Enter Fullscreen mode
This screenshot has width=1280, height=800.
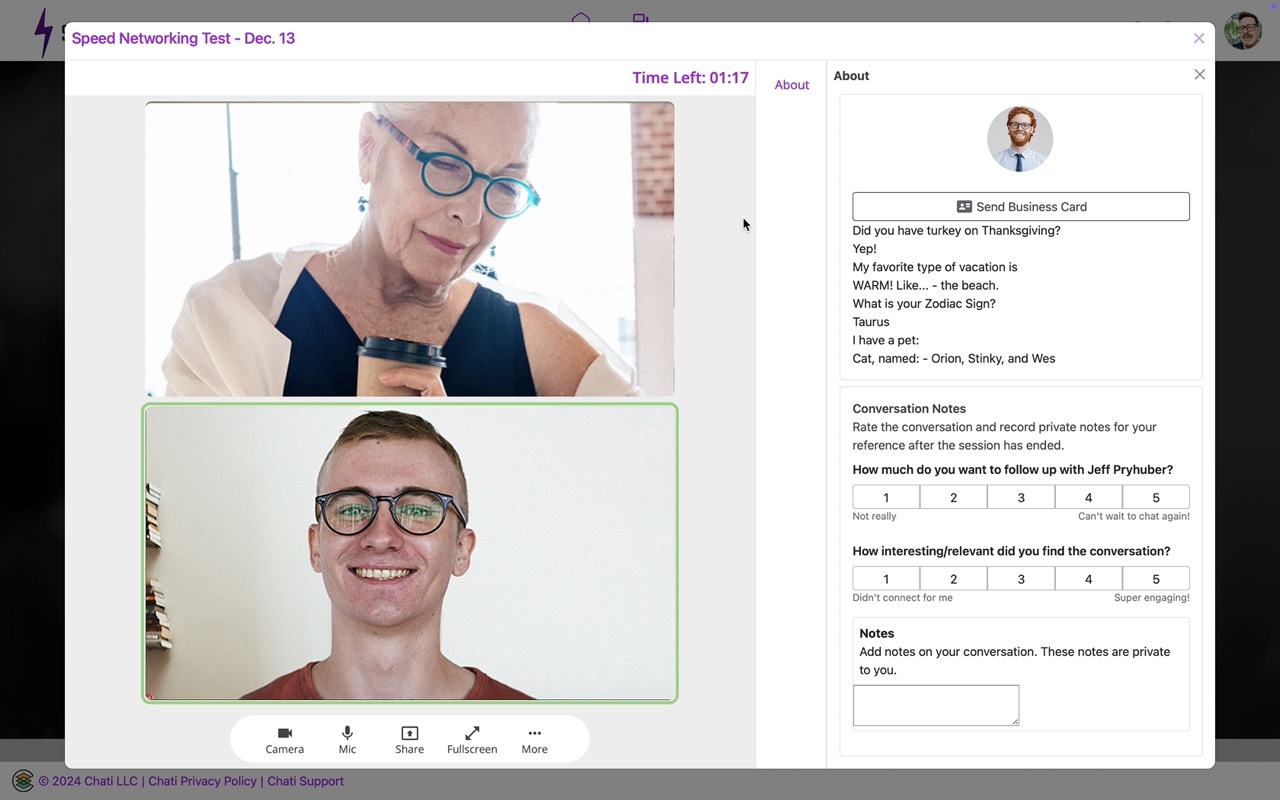coord(472,740)
